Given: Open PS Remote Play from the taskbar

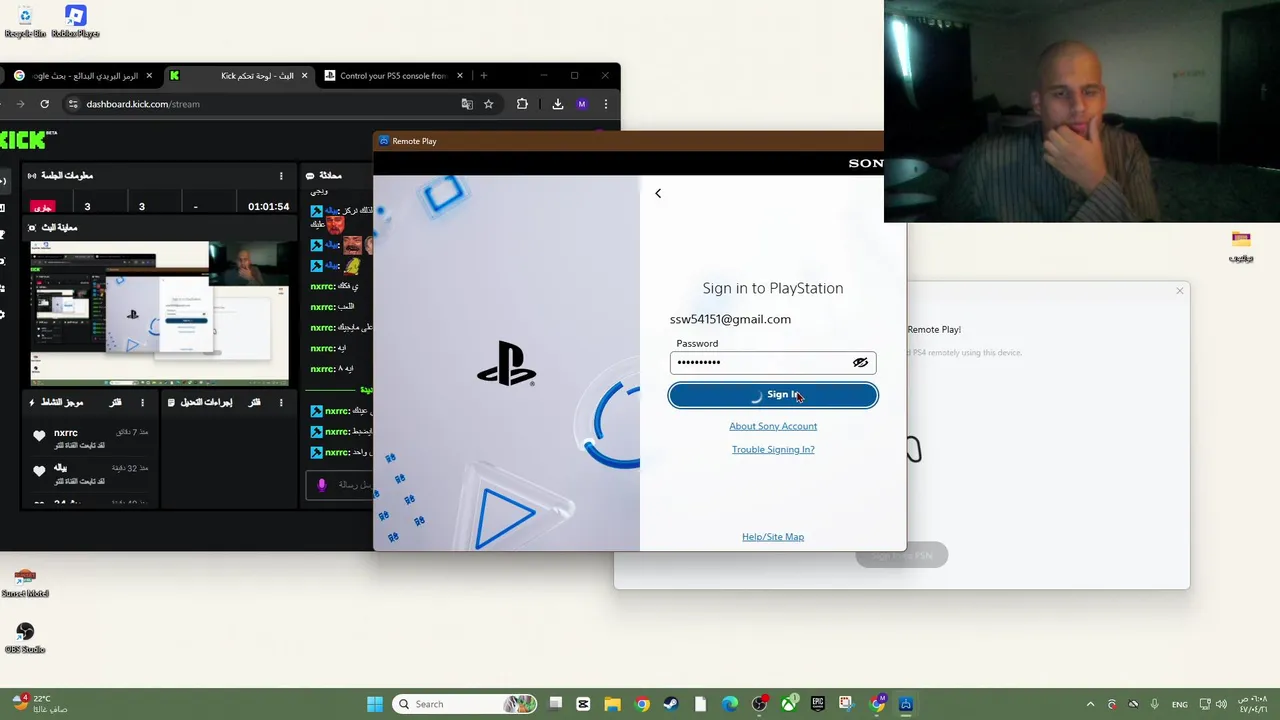Looking at the screenshot, I should pos(906,704).
